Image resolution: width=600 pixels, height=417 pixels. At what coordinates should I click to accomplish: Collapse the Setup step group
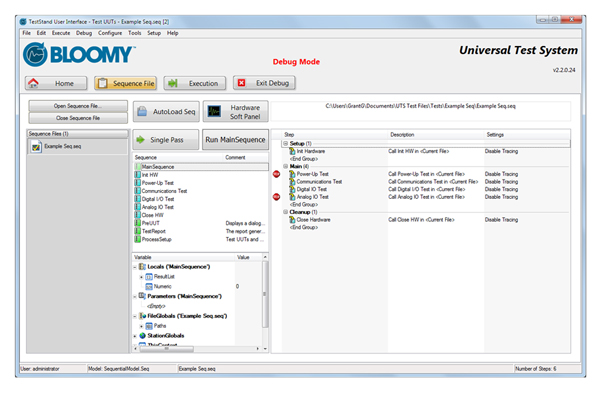[285, 143]
